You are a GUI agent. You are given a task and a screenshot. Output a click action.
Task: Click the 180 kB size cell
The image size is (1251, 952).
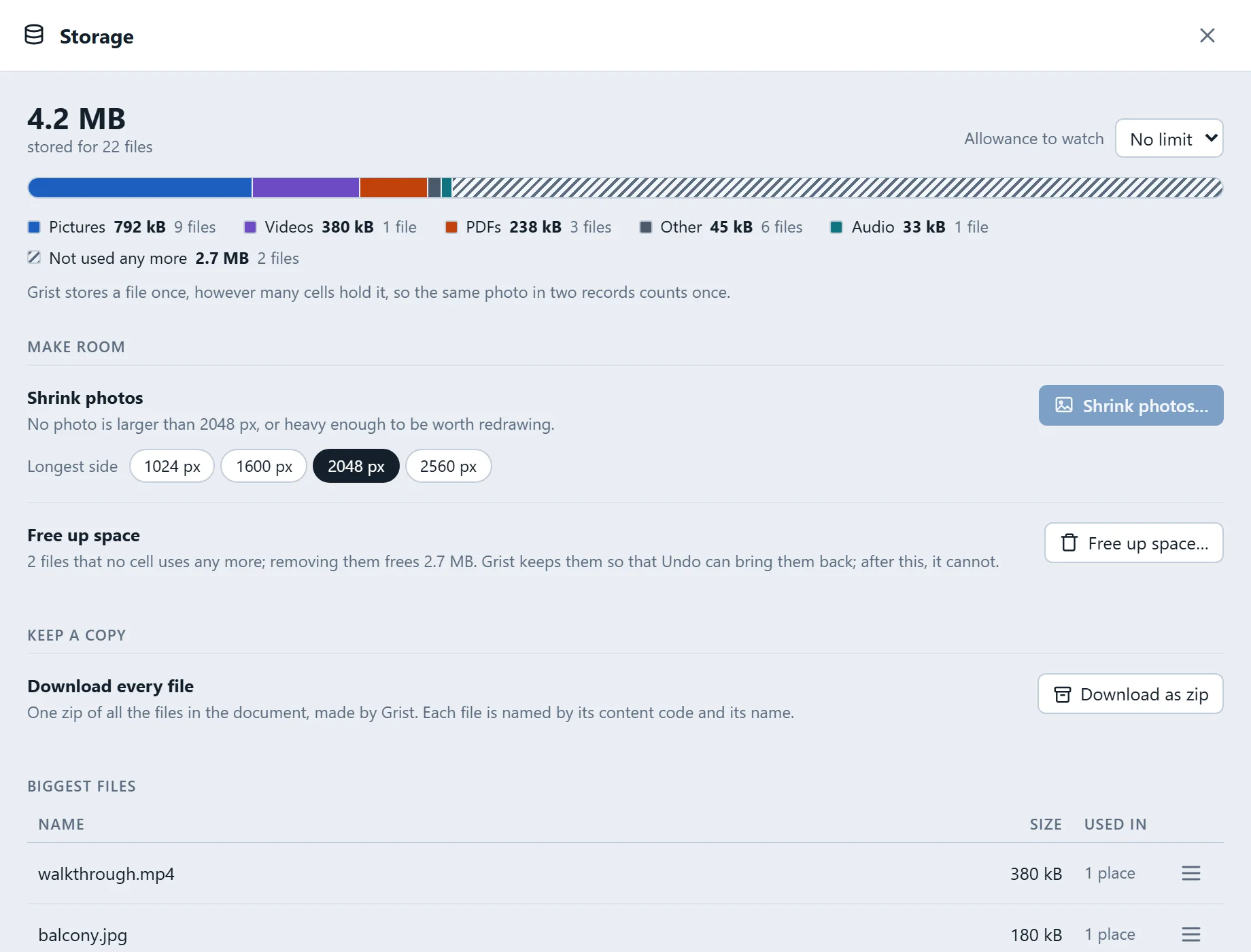[1036, 935]
